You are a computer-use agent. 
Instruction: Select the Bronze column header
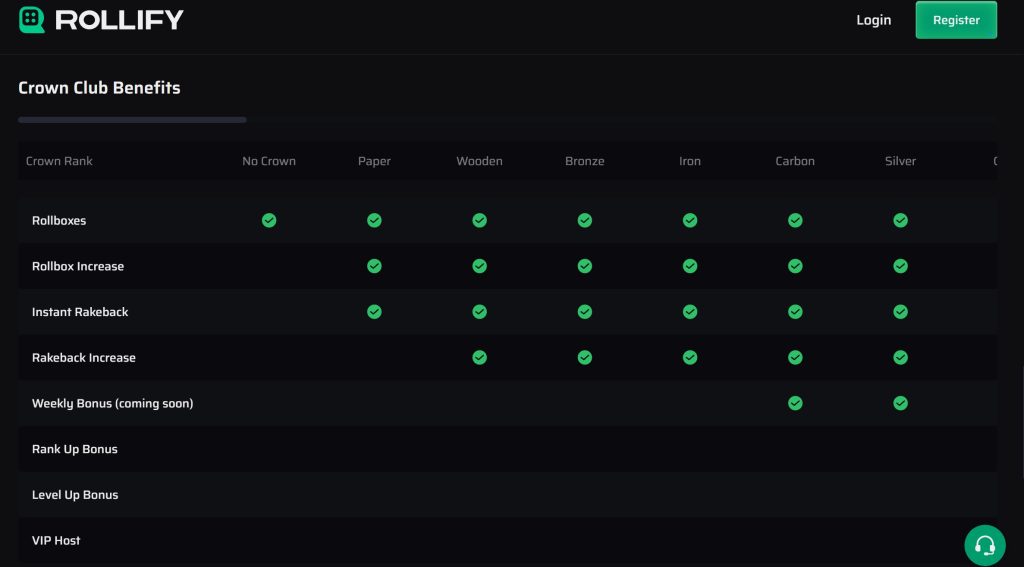(585, 161)
